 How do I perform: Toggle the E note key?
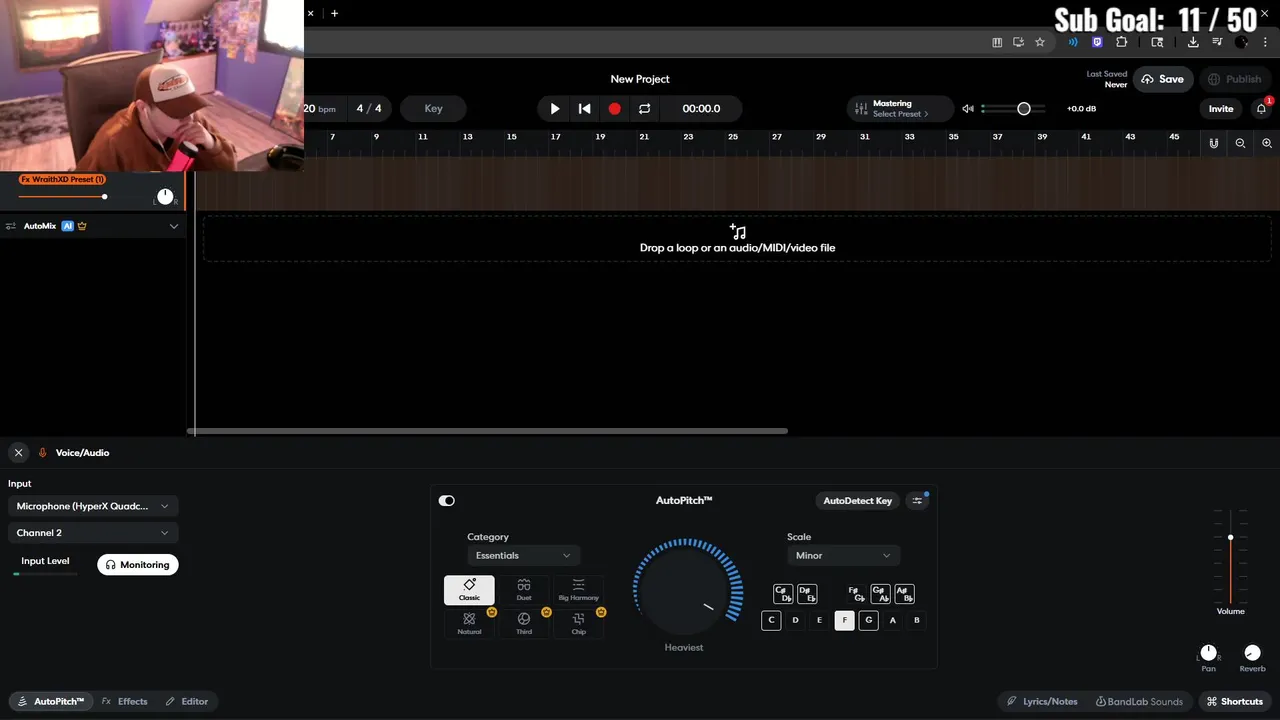tap(819, 620)
